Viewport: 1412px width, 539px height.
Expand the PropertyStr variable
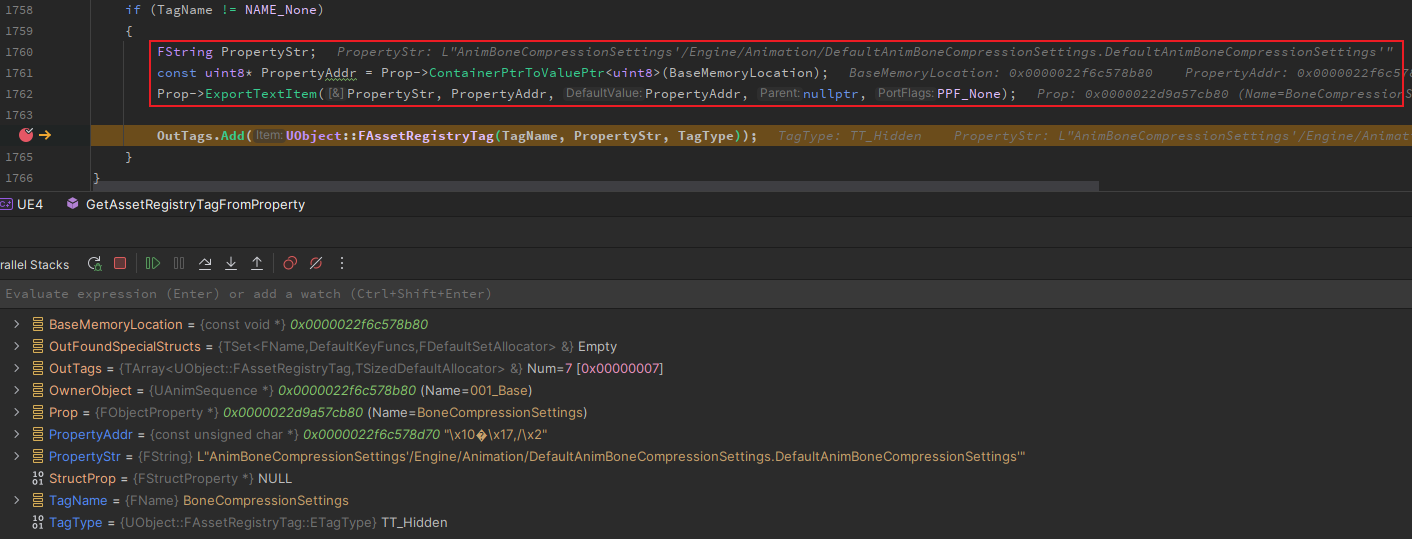16,457
